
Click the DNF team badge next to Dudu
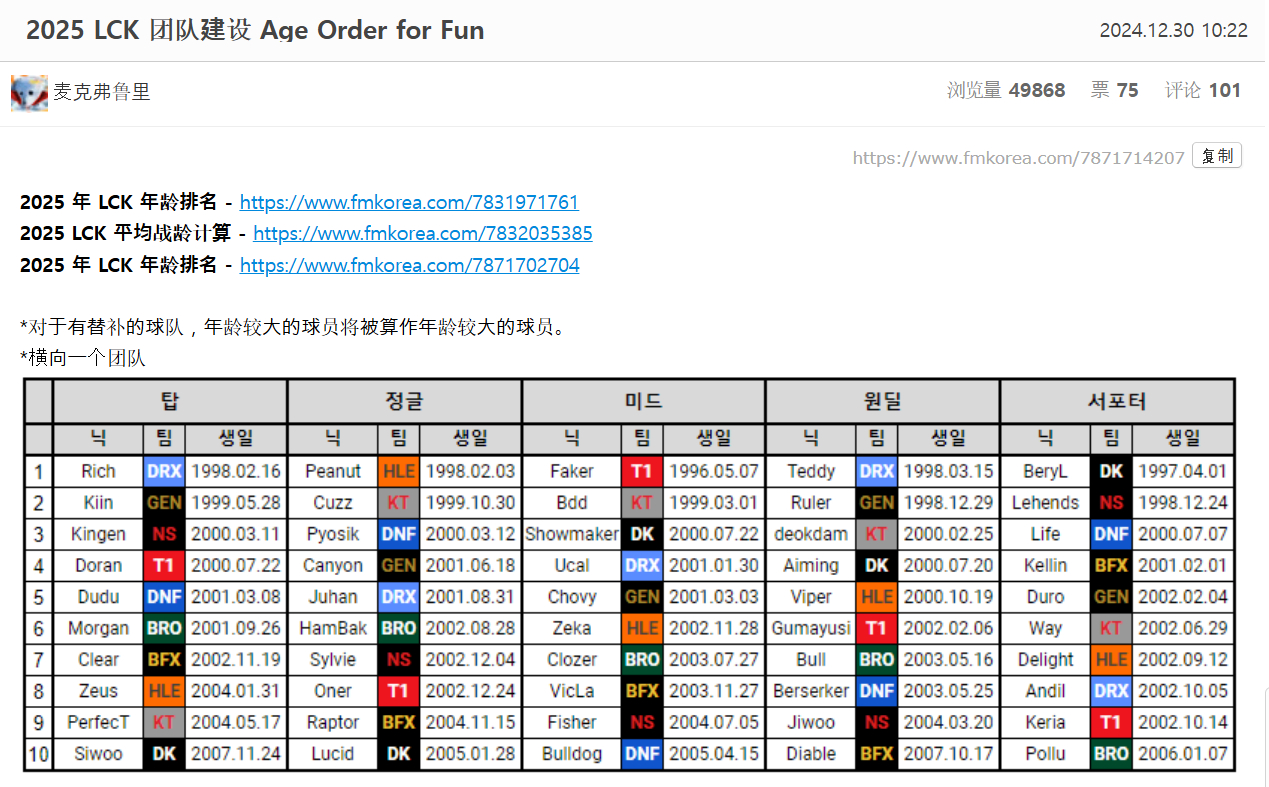pos(164,597)
